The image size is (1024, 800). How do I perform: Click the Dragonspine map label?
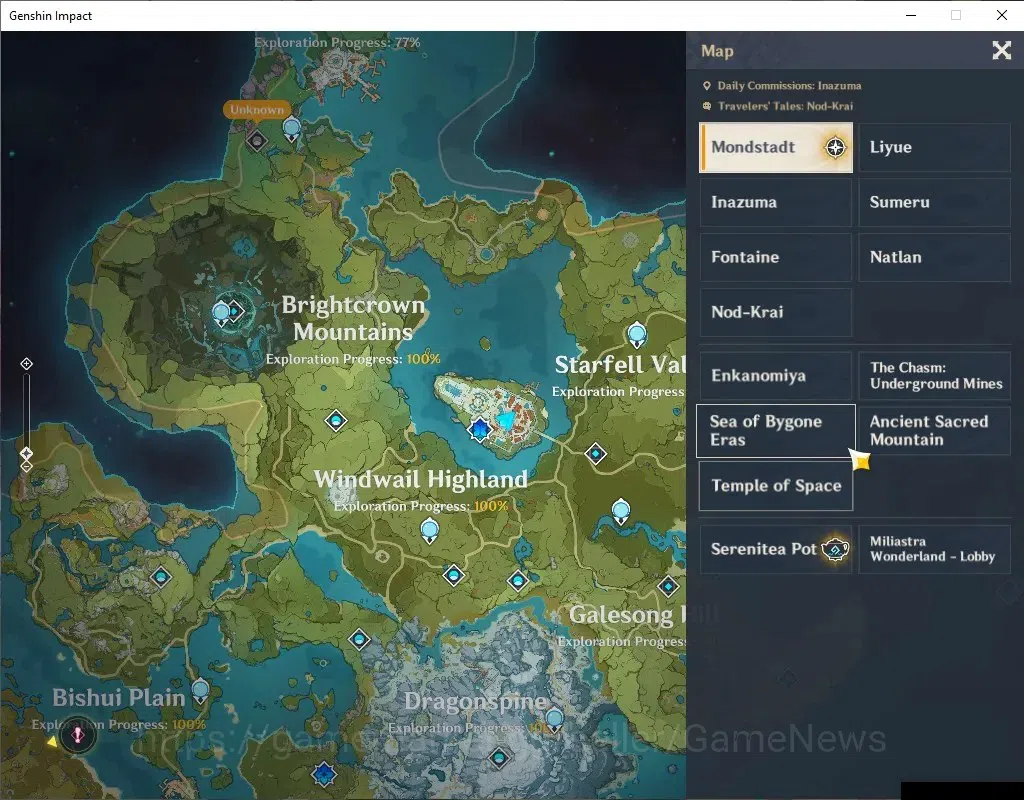(x=475, y=702)
